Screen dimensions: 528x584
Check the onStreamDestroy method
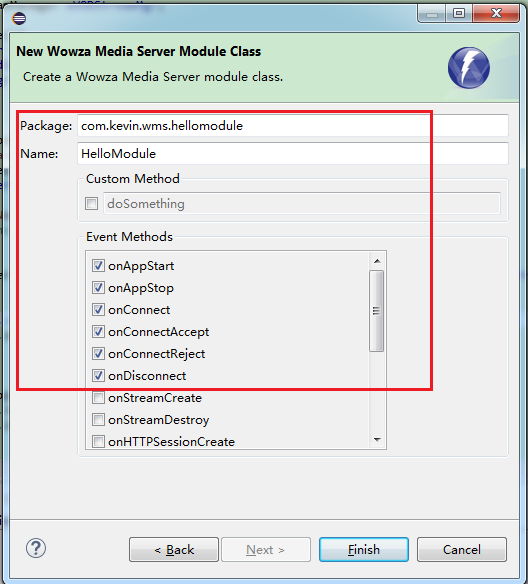(x=98, y=420)
